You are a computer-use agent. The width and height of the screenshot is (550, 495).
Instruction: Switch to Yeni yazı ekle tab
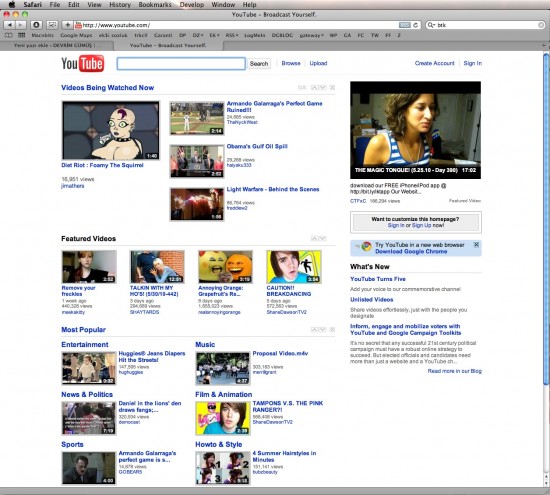tap(57, 46)
